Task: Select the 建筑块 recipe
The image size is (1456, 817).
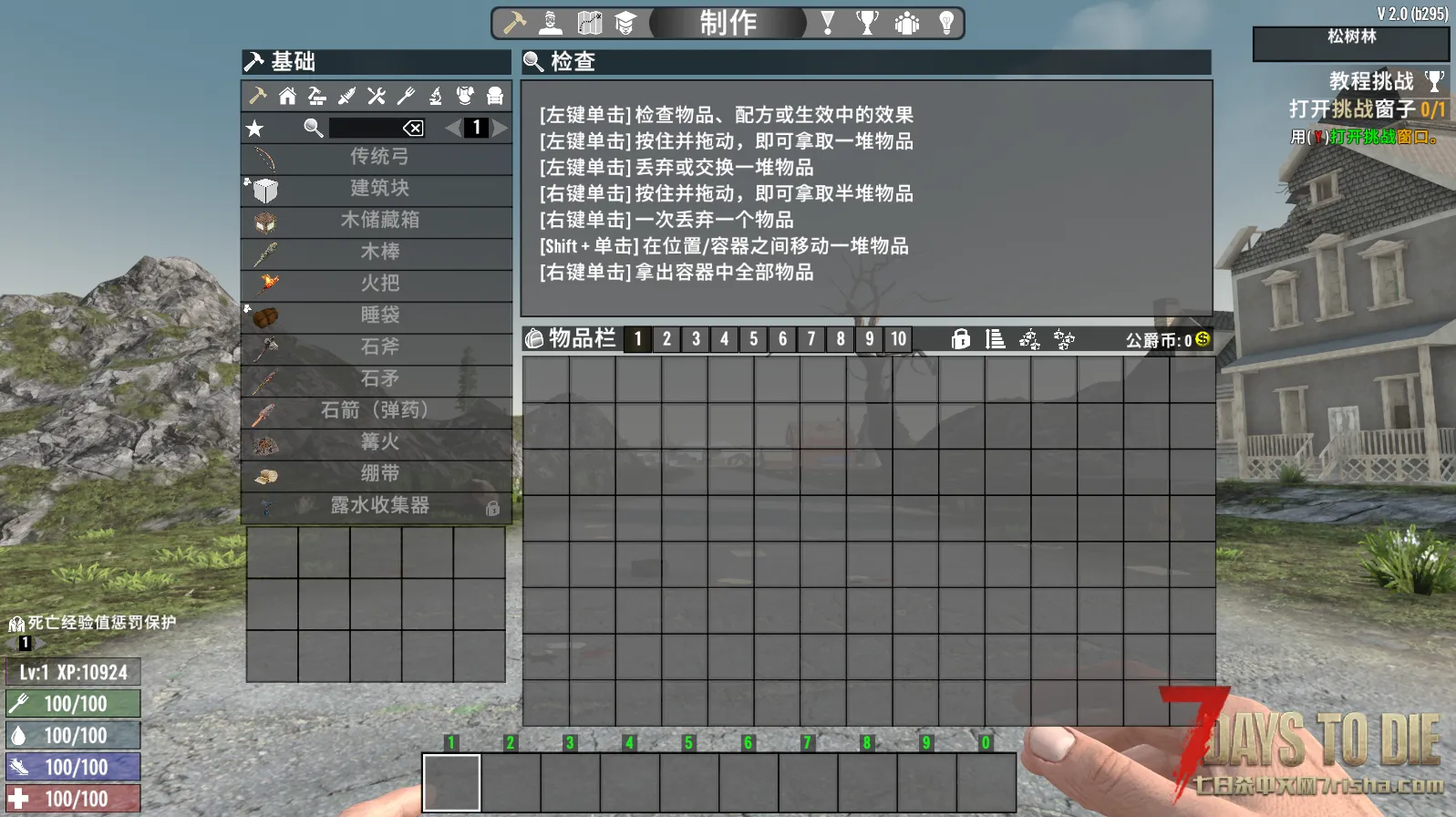Action: pos(377,189)
